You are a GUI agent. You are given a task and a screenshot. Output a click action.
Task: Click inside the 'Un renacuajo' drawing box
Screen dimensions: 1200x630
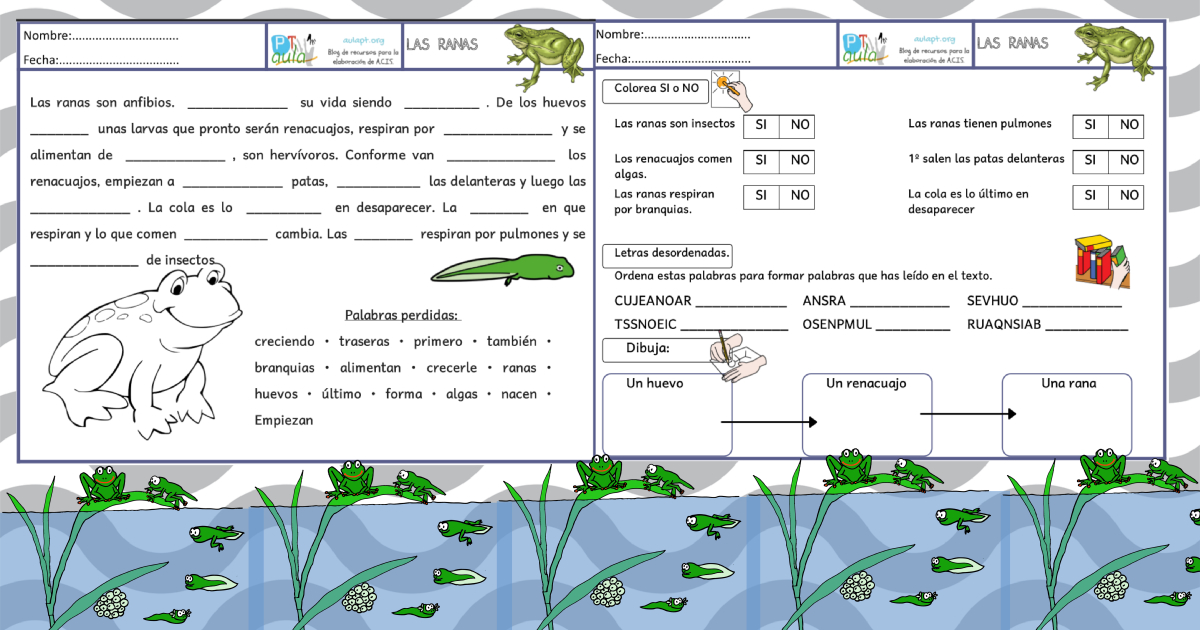pyautogui.click(x=867, y=415)
